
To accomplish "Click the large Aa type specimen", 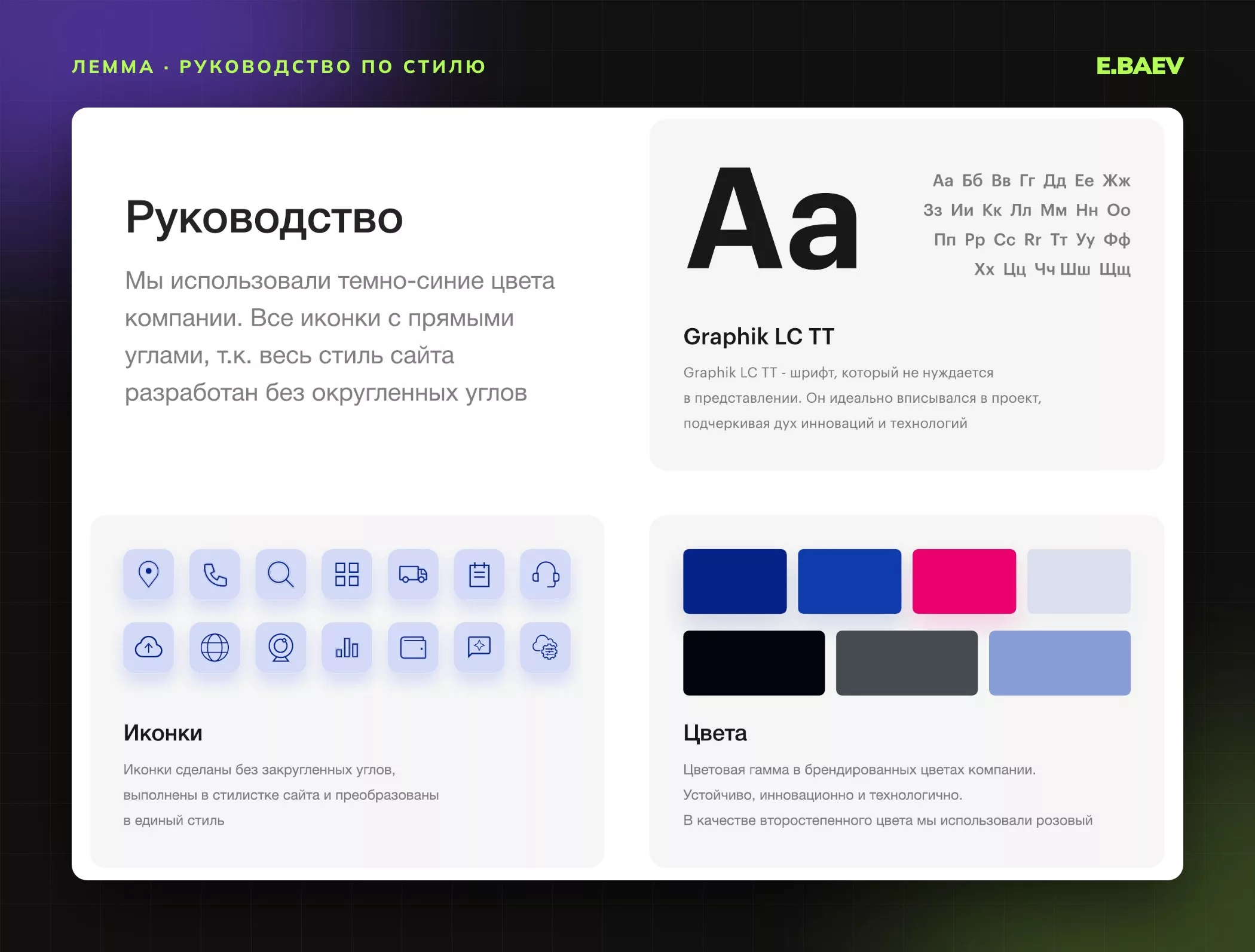I will click(x=772, y=219).
